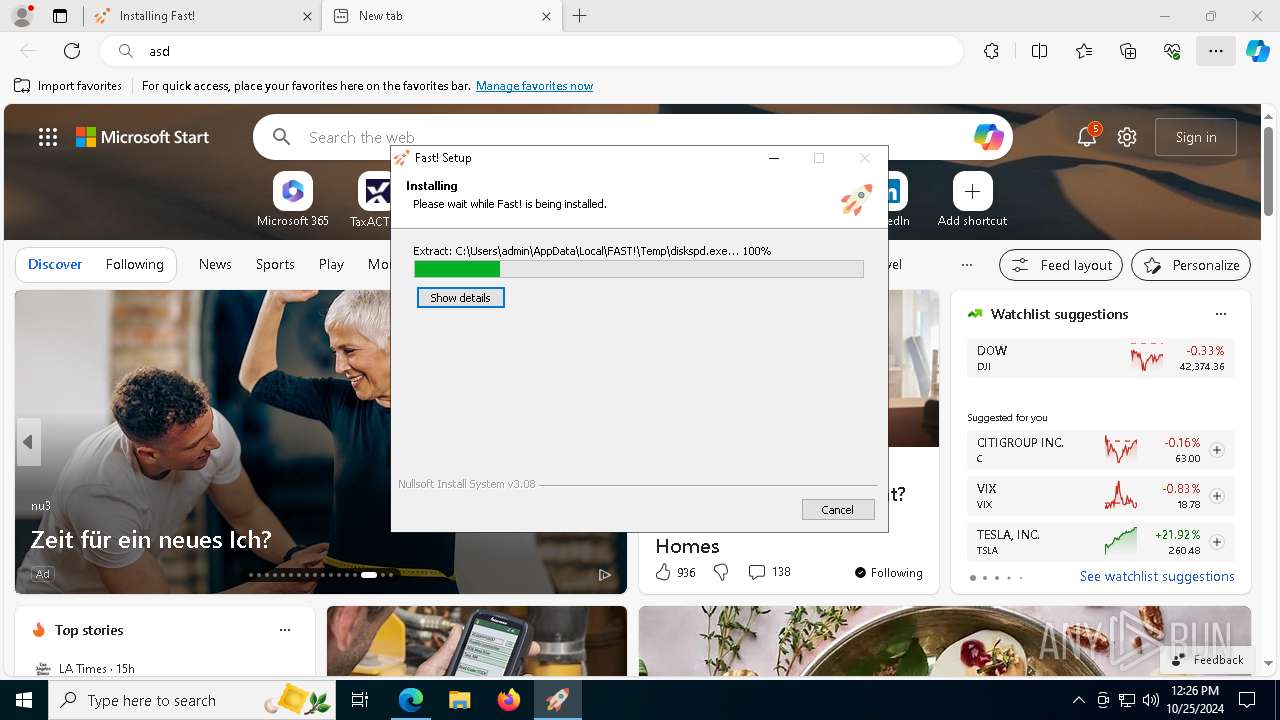Click Cancel in Fast! Setup installer

click(838, 510)
